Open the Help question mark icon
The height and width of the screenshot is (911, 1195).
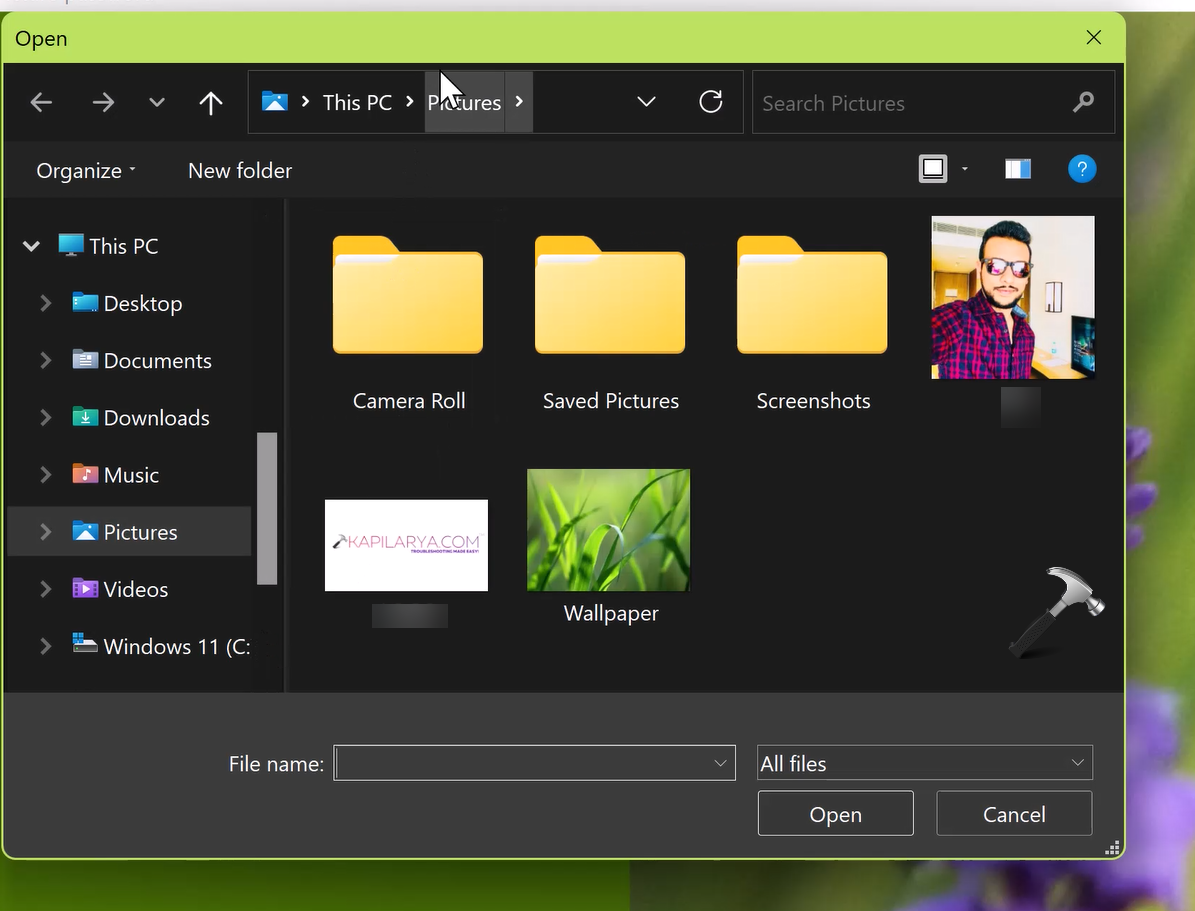click(1081, 169)
